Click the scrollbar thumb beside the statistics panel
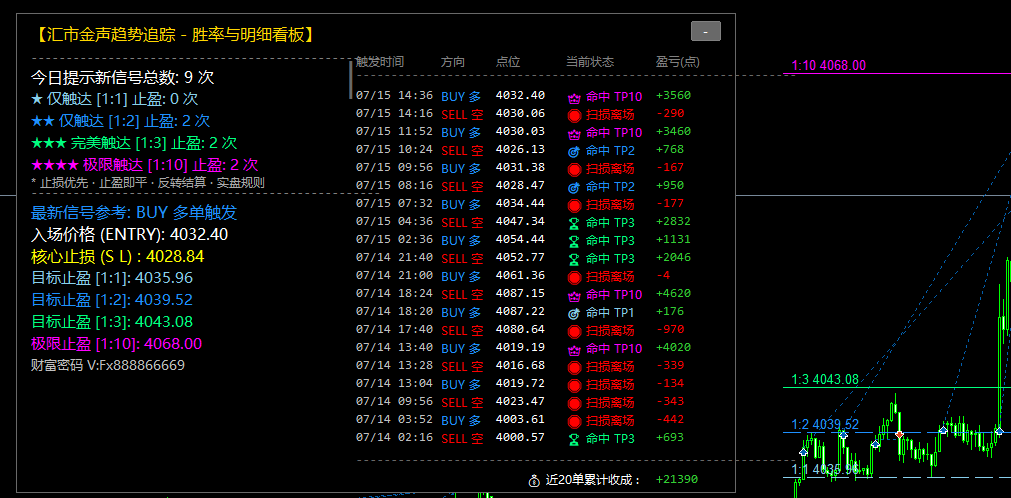Viewport: 1011px width, 498px height. [351, 79]
